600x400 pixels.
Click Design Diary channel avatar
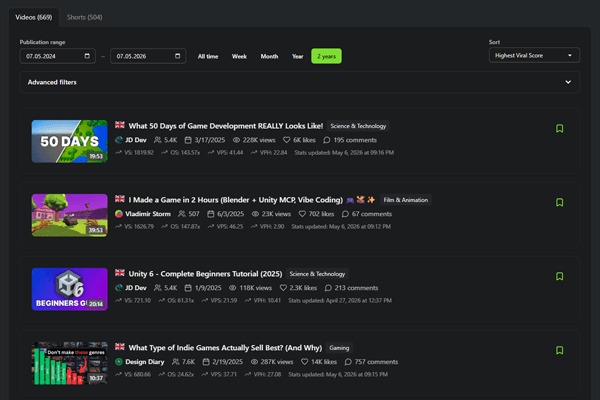pyautogui.click(x=119, y=362)
